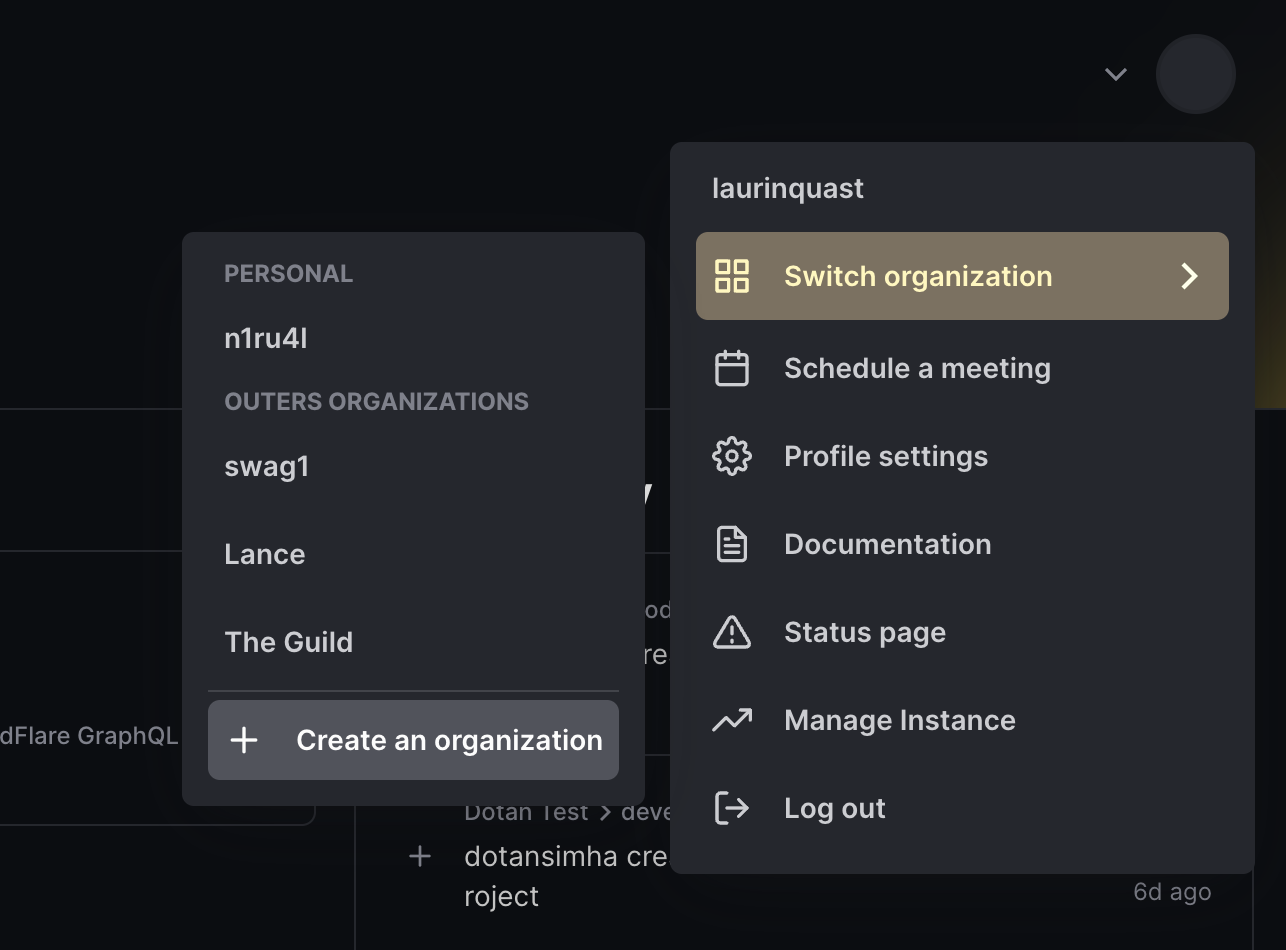Open the Documentation link
Viewport: 1286px width, 950px height.
click(888, 544)
